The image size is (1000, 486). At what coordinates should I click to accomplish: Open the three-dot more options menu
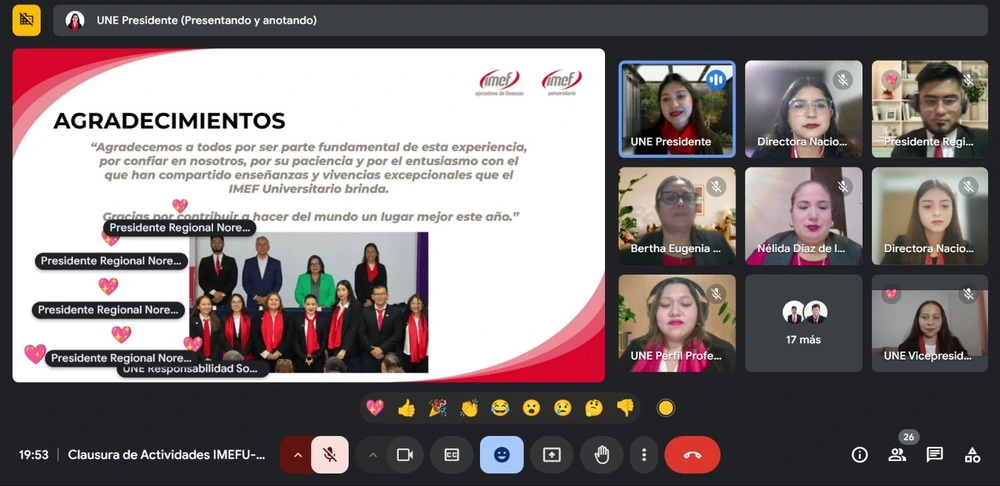pos(643,455)
